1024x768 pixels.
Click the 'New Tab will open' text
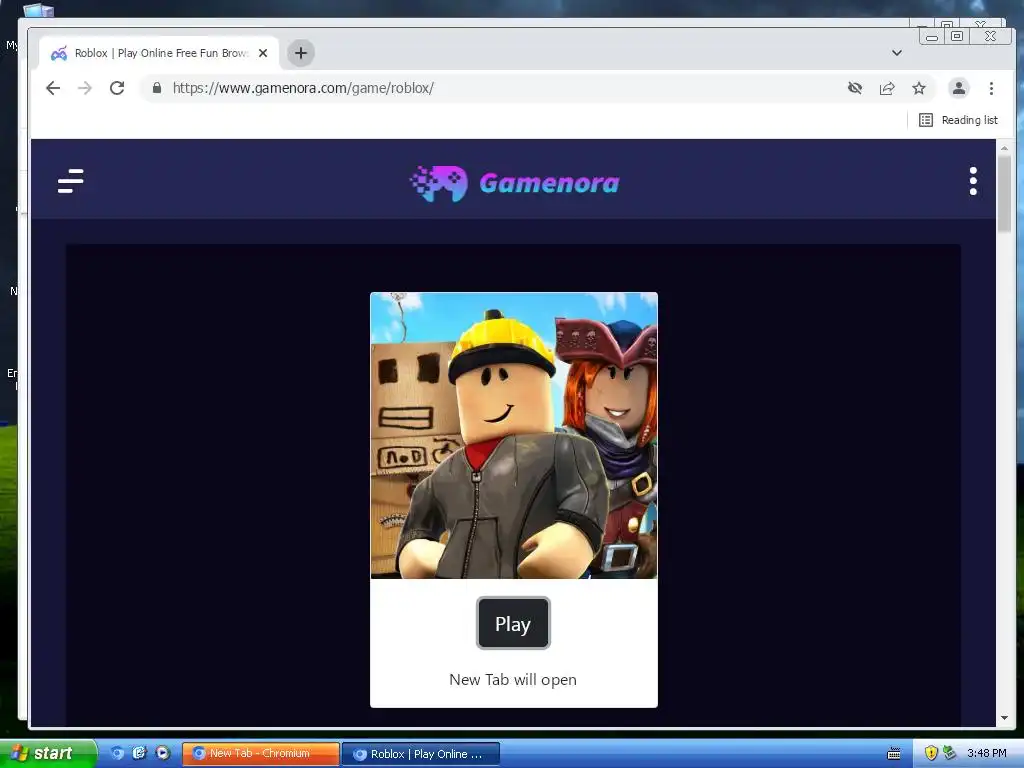pos(513,679)
